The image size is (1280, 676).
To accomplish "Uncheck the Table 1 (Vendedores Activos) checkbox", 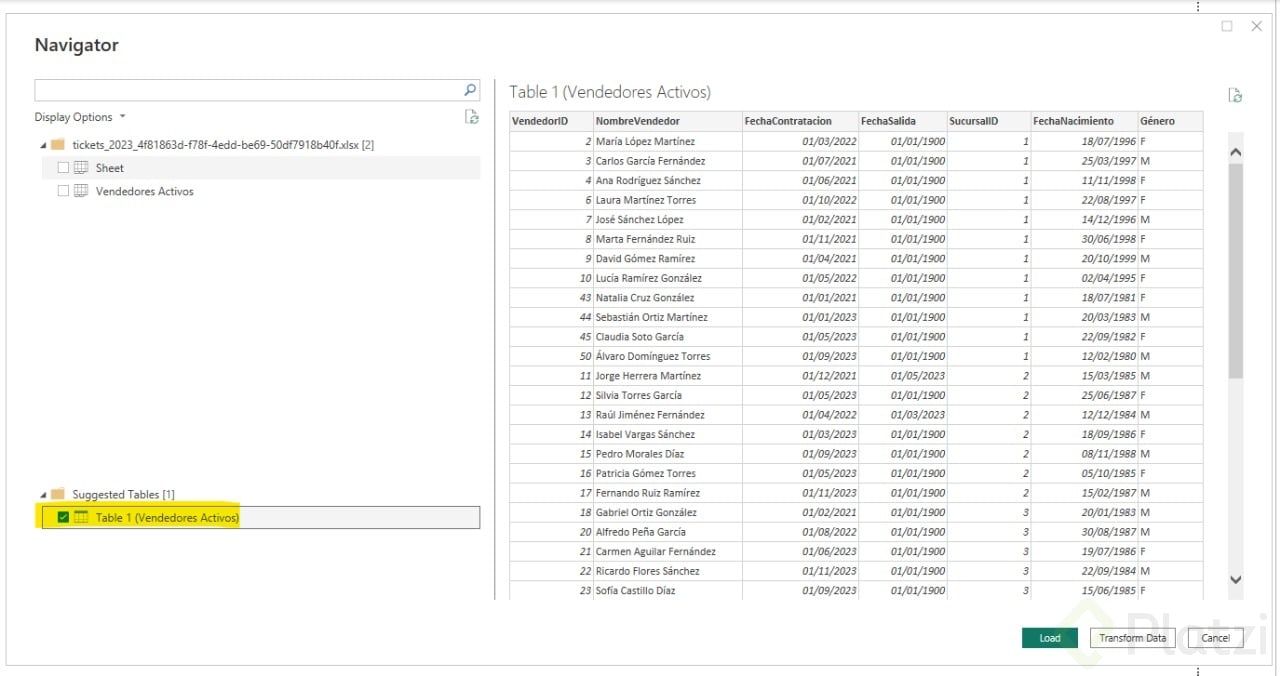I will click(x=64, y=517).
